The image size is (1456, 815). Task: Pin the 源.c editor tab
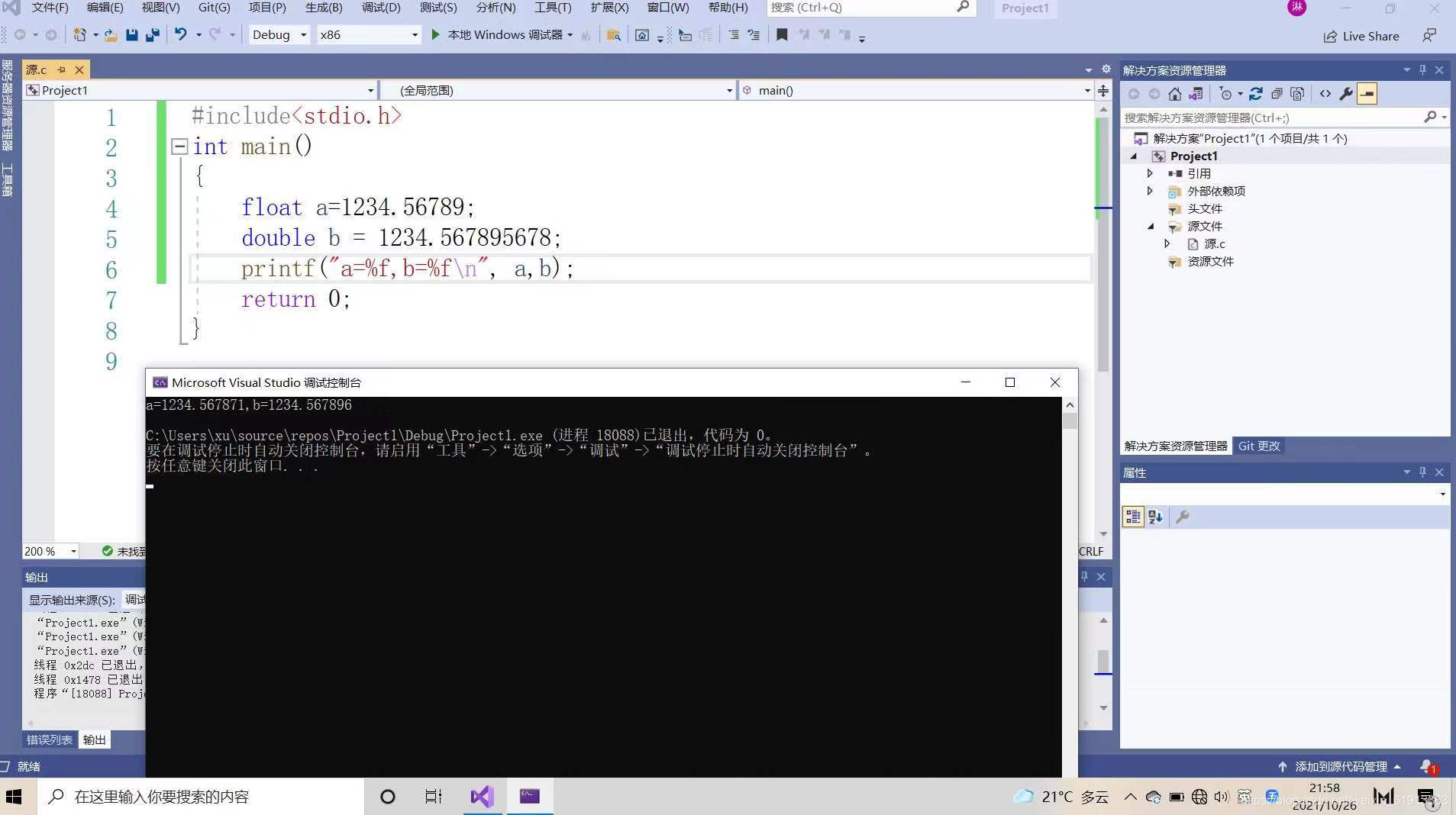(61, 69)
